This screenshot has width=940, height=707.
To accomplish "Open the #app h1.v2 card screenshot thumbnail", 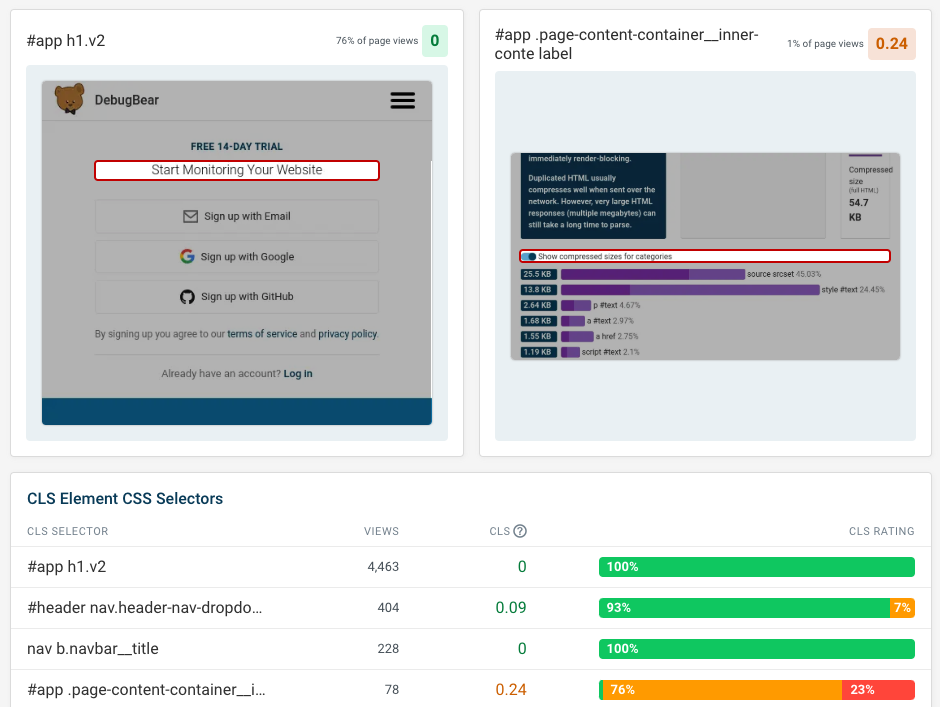I will coord(237,253).
